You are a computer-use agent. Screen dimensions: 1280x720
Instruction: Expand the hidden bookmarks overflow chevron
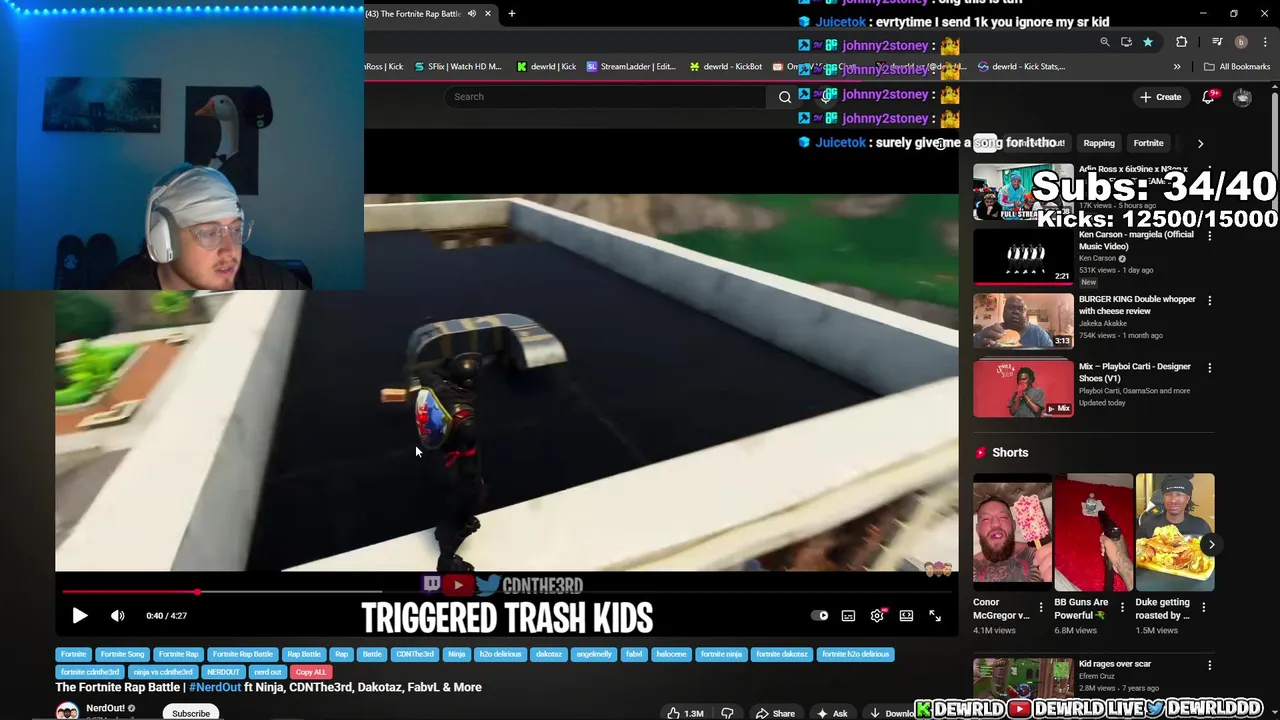(x=1177, y=67)
